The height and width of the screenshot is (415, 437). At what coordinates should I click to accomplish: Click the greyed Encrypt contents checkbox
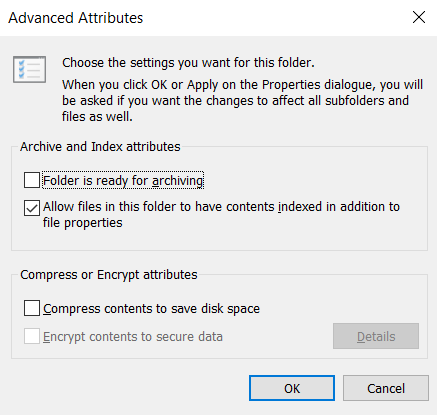(x=32, y=336)
